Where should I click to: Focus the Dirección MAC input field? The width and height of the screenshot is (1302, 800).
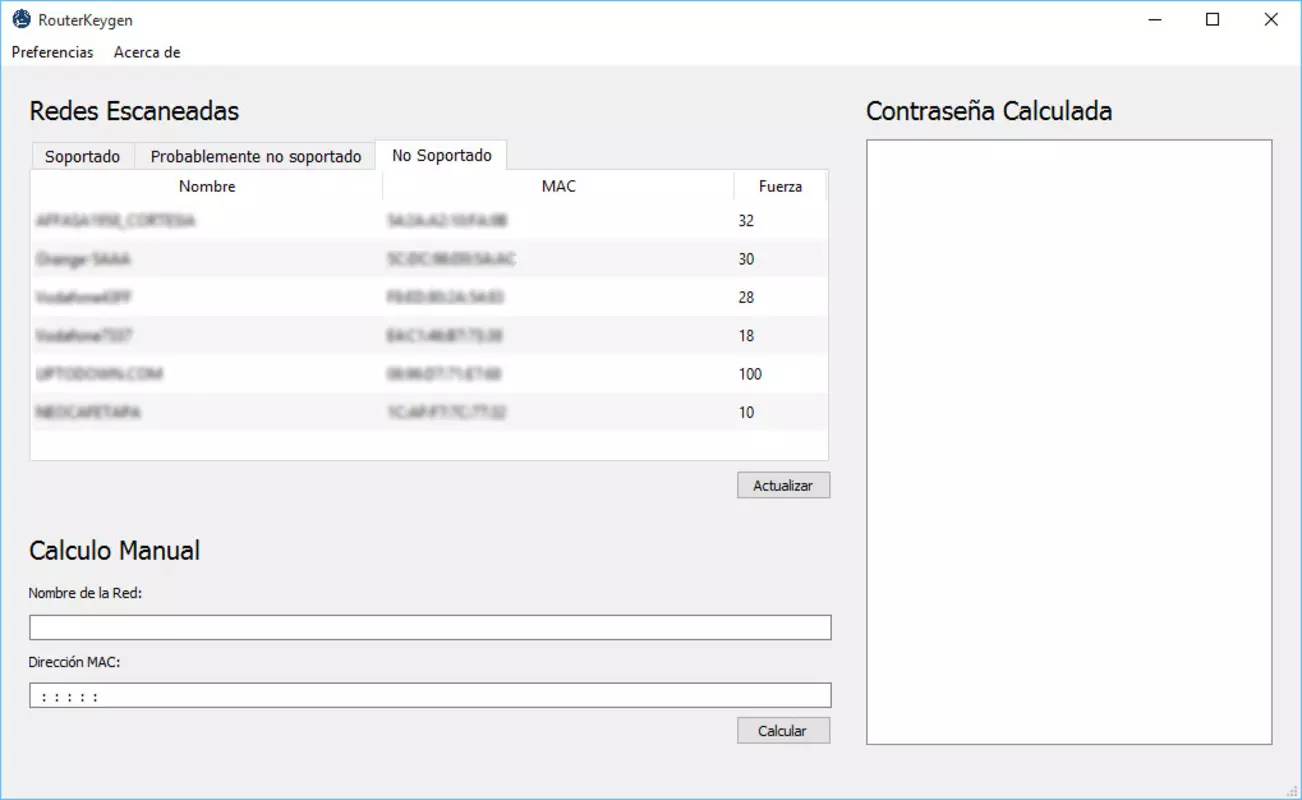coord(430,695)
